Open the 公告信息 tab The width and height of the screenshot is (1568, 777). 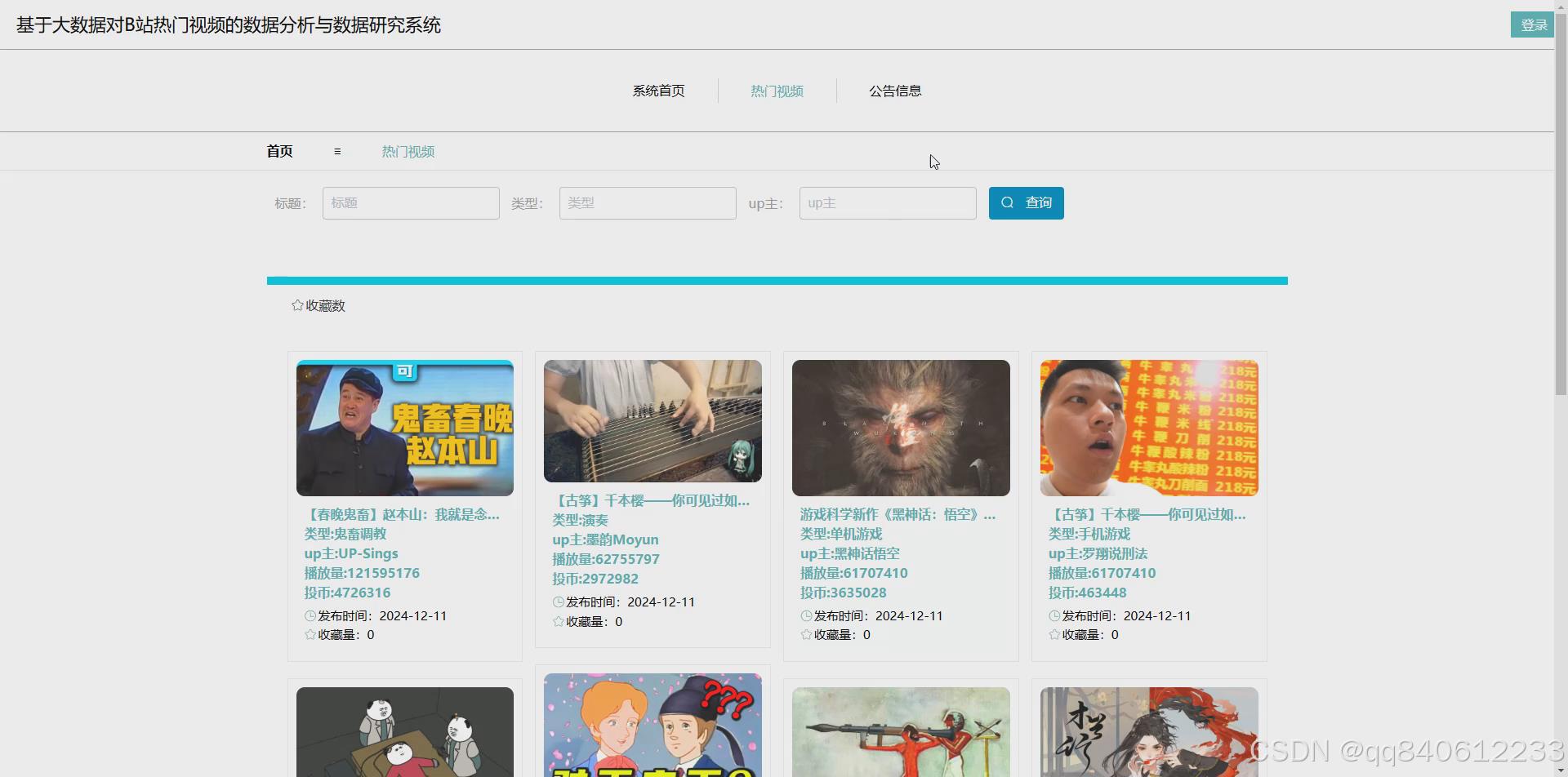895,91
